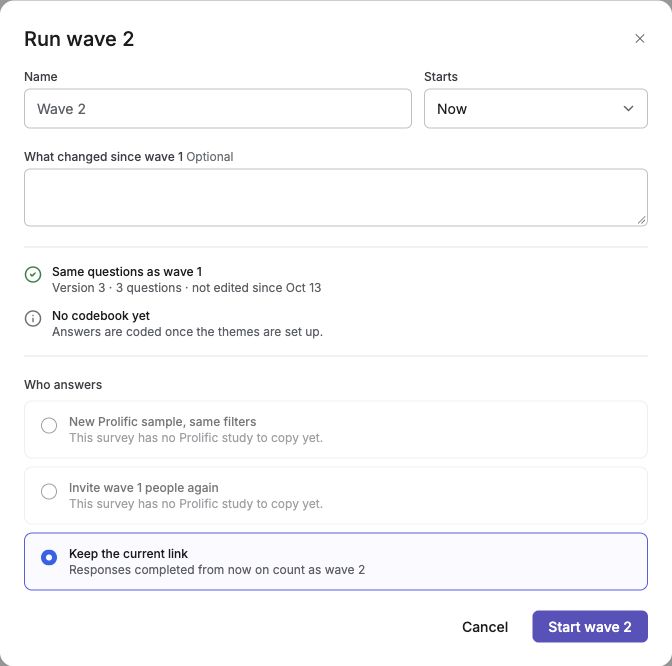Viewport: 672px width, 666px height.
Task: Click the "Same questions as wave 1" text
Action: click(x=127, y=272)
